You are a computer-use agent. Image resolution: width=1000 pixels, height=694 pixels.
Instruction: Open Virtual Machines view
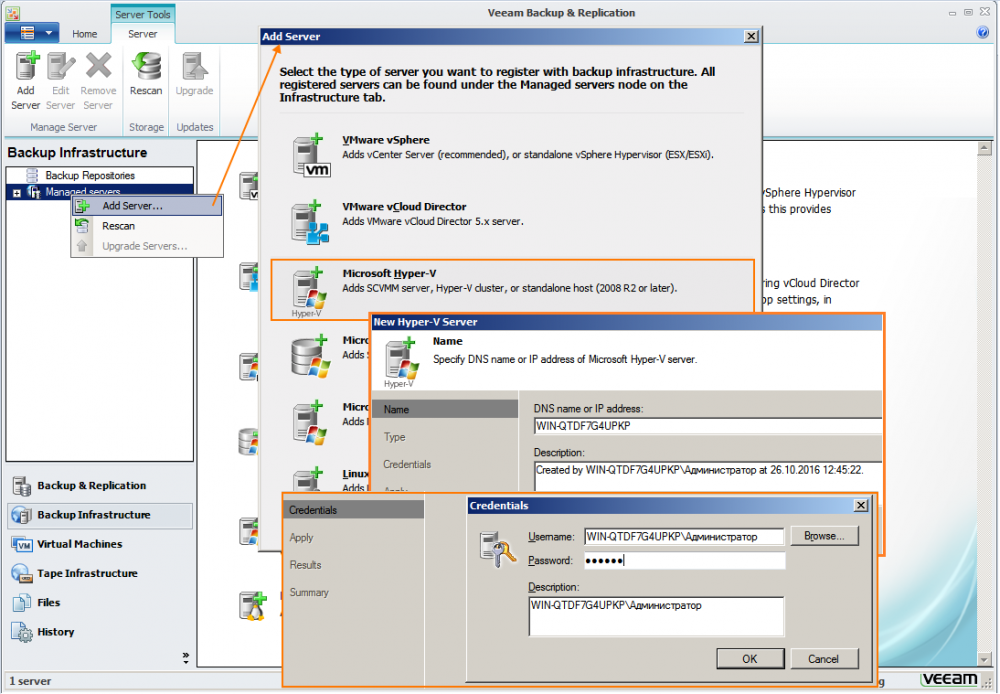[x=100, y=545]
